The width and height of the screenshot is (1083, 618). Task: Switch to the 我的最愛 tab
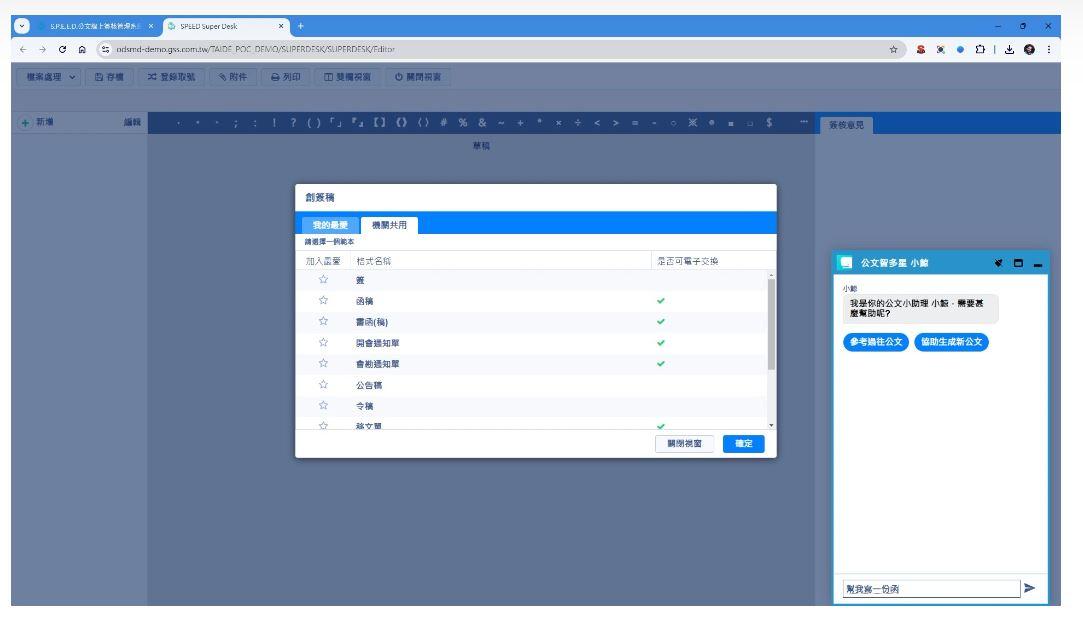tap(330, 222)
